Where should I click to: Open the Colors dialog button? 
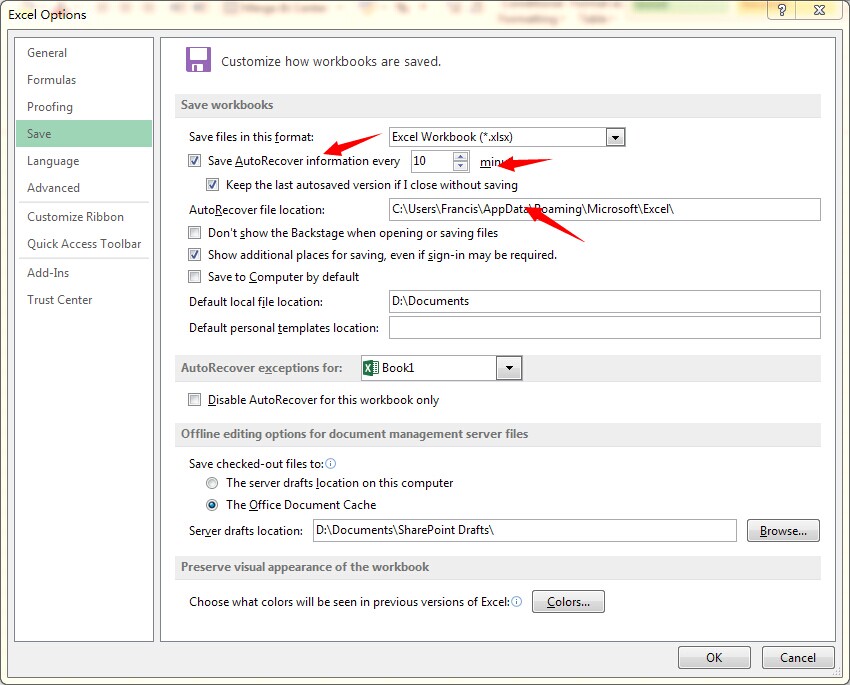(x=568, y=602)
